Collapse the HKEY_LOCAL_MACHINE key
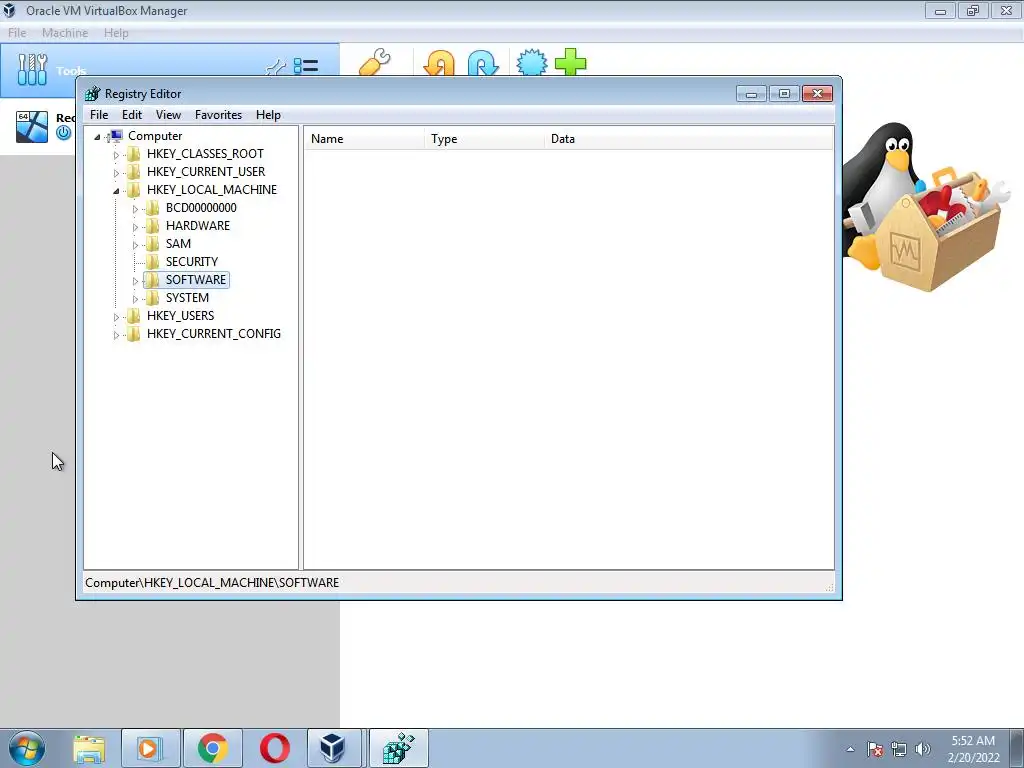1024x768 pixels. point(116,191)
